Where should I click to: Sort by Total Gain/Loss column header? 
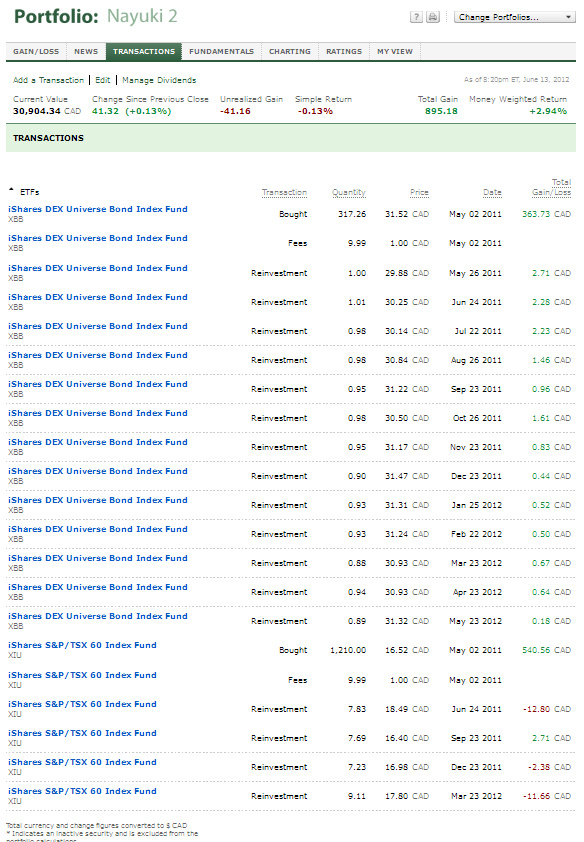point(551,187)
